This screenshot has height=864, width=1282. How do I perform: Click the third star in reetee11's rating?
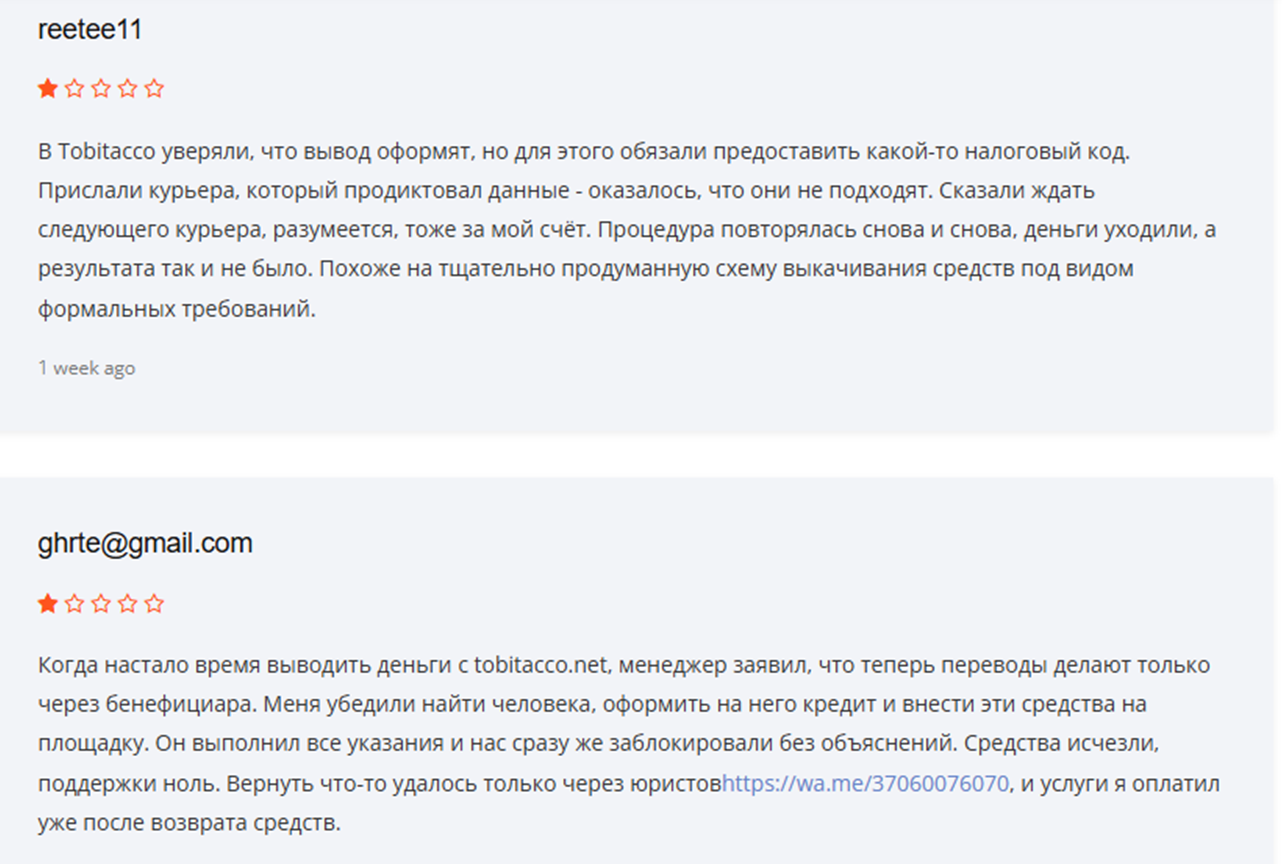point(101,89)
